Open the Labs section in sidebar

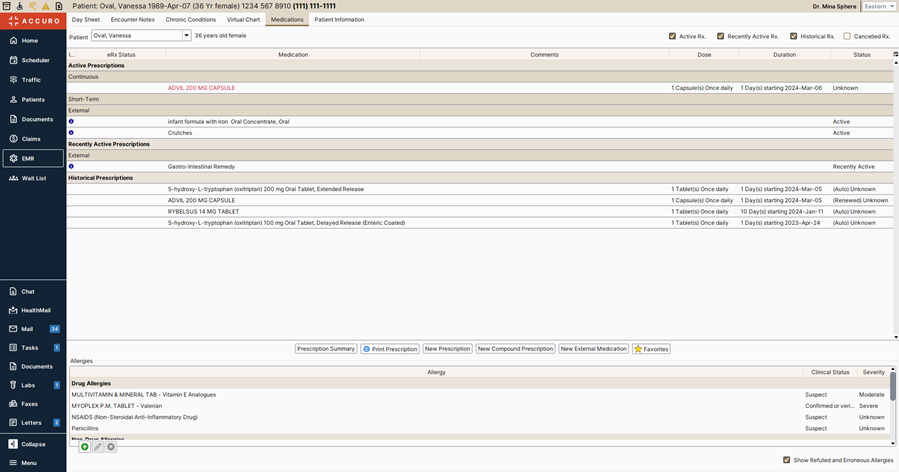29,385
